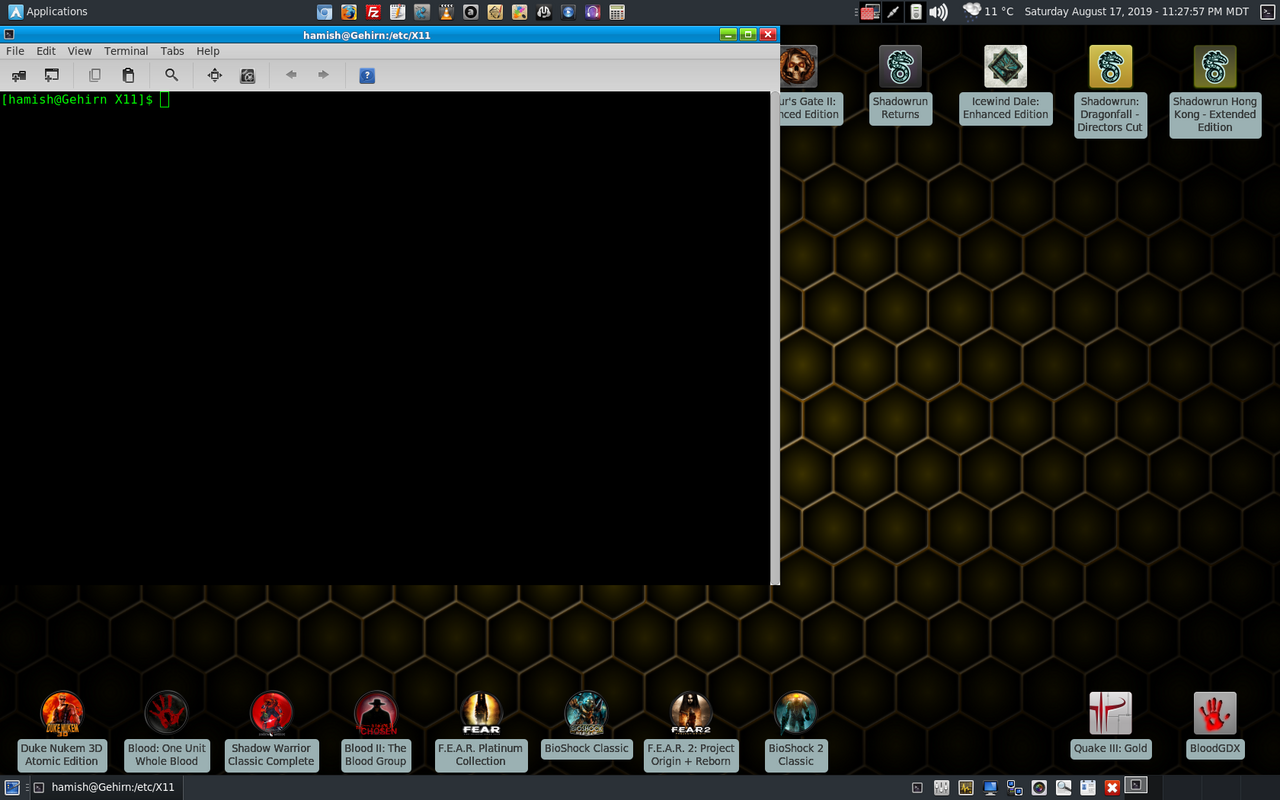
Task: Show weather details 11 °C
Action: coord(987,12)
